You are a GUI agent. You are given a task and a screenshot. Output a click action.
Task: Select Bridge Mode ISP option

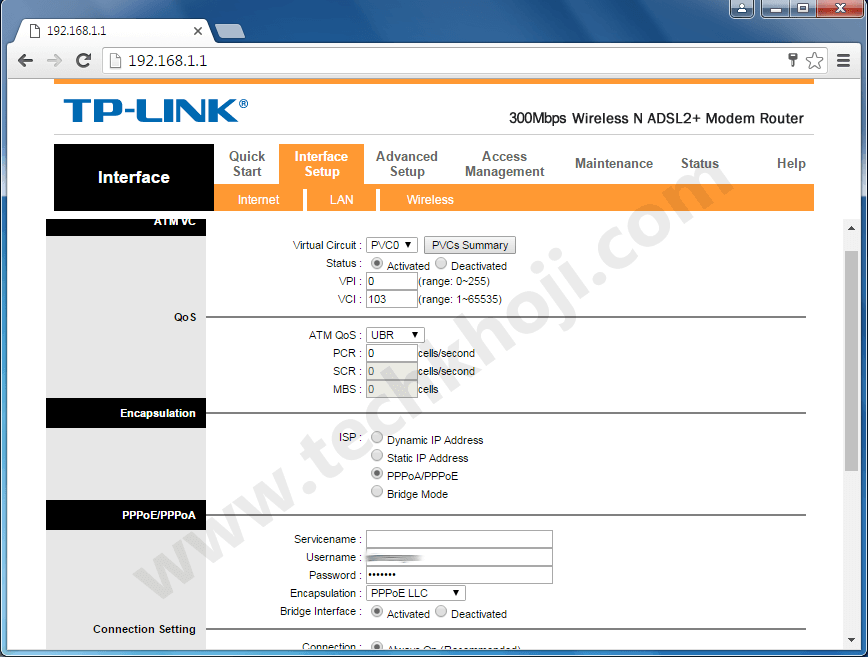click(377, 492)
